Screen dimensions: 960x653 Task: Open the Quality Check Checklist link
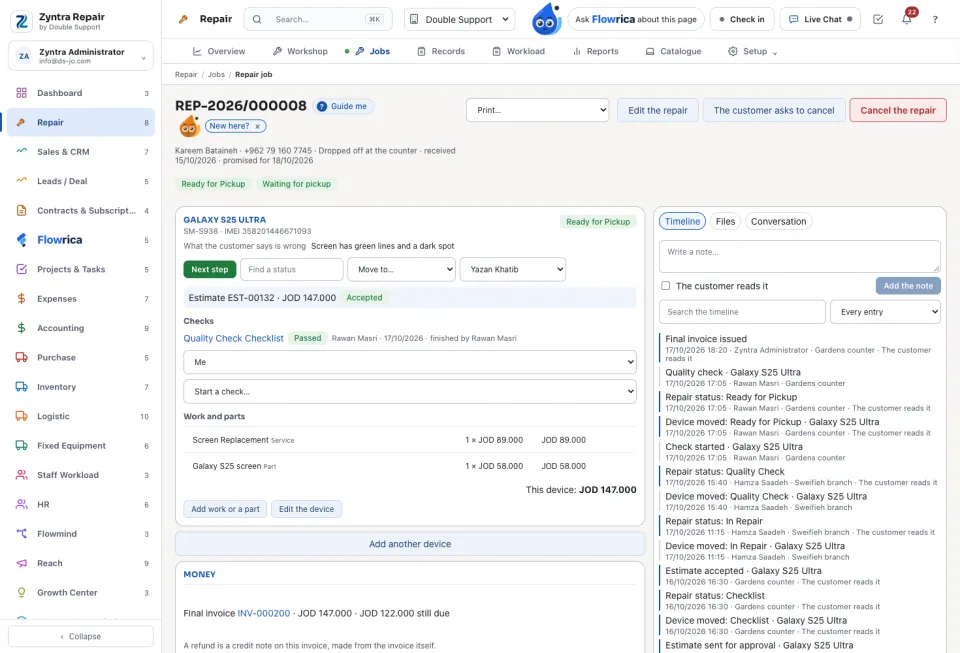(233, 338)
